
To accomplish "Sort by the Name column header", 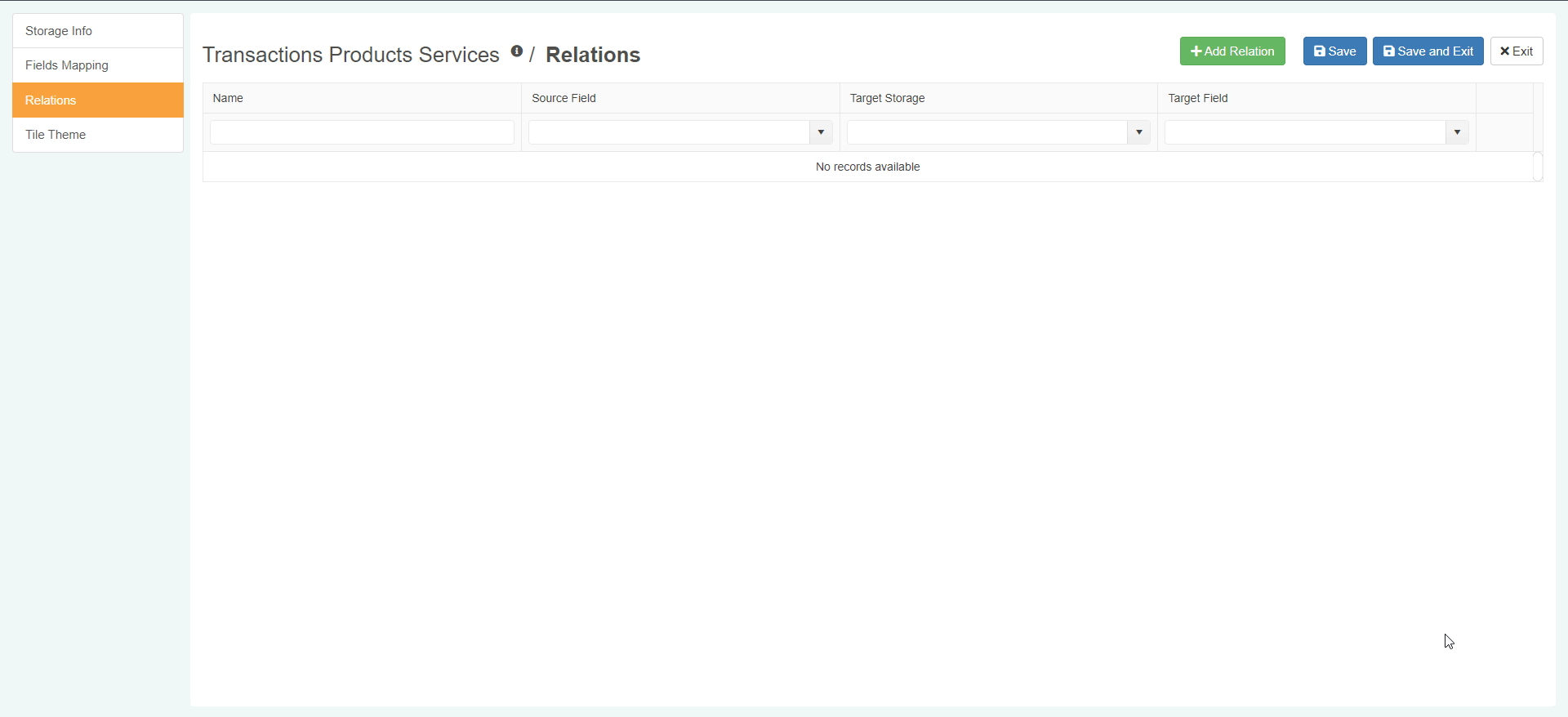I will [228, 98].
